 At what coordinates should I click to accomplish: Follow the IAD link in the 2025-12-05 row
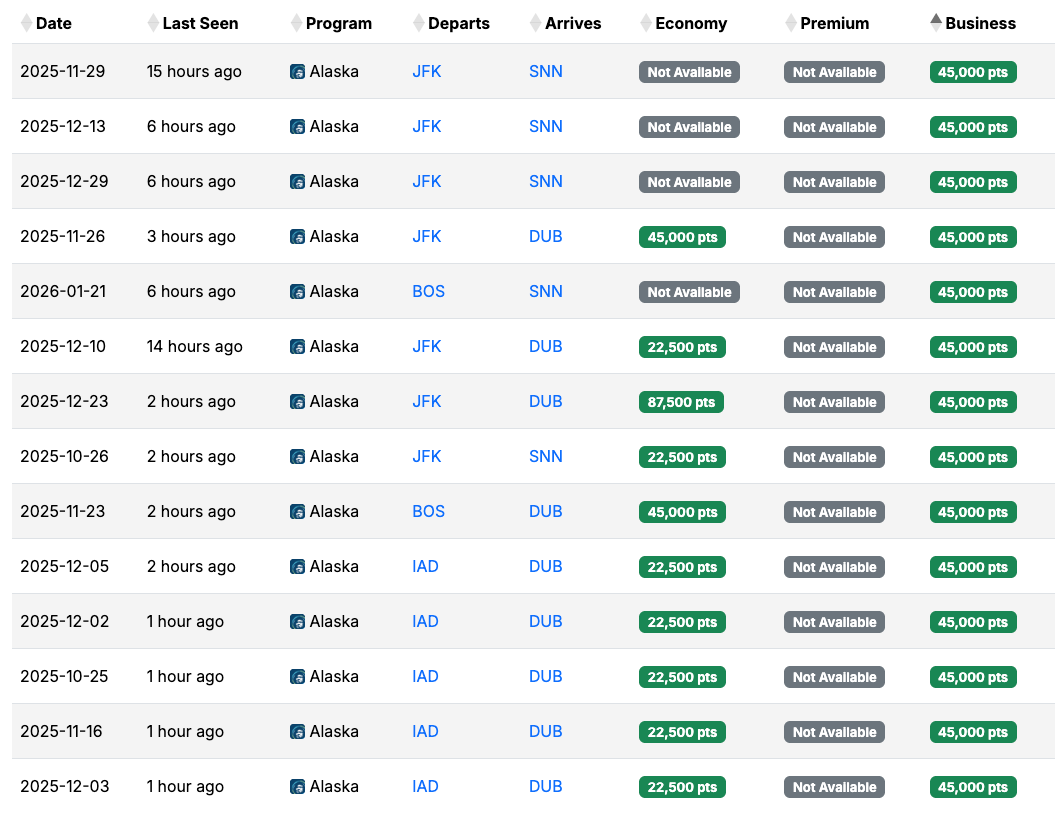pyautogui.click(x=425, y=567)
